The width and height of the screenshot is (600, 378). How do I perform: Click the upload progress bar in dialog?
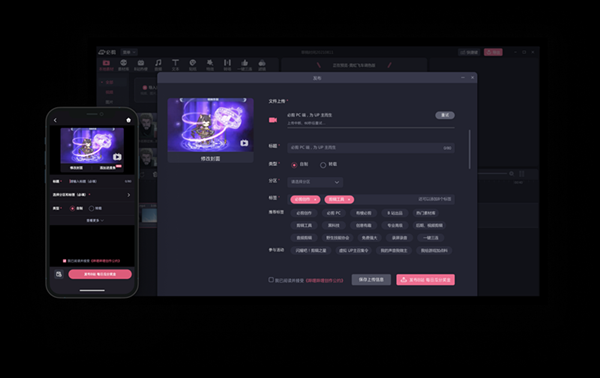click(371, 127)
